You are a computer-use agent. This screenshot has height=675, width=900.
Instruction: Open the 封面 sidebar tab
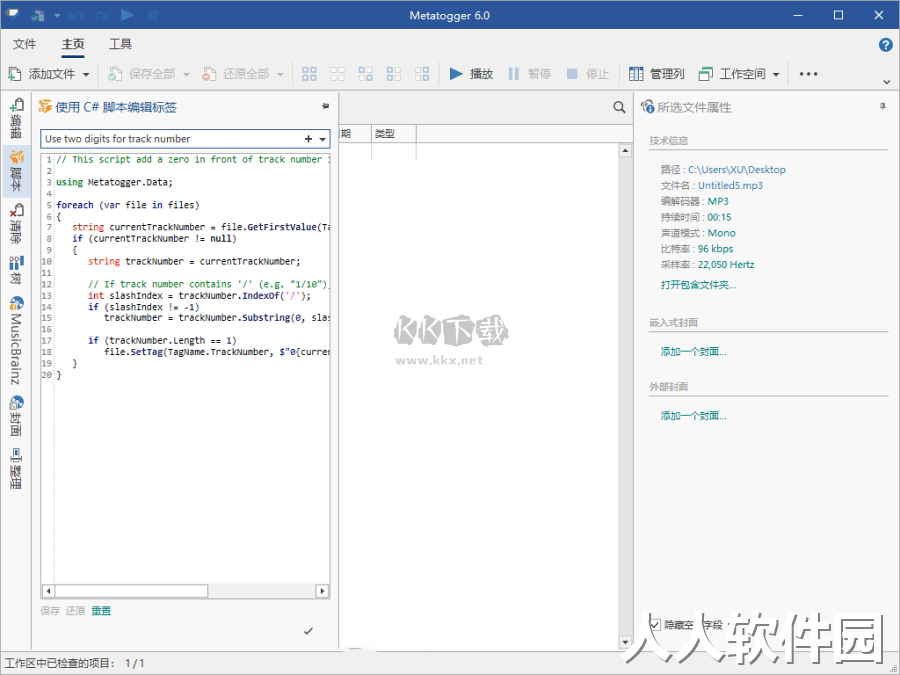click(x=16, y=416)
